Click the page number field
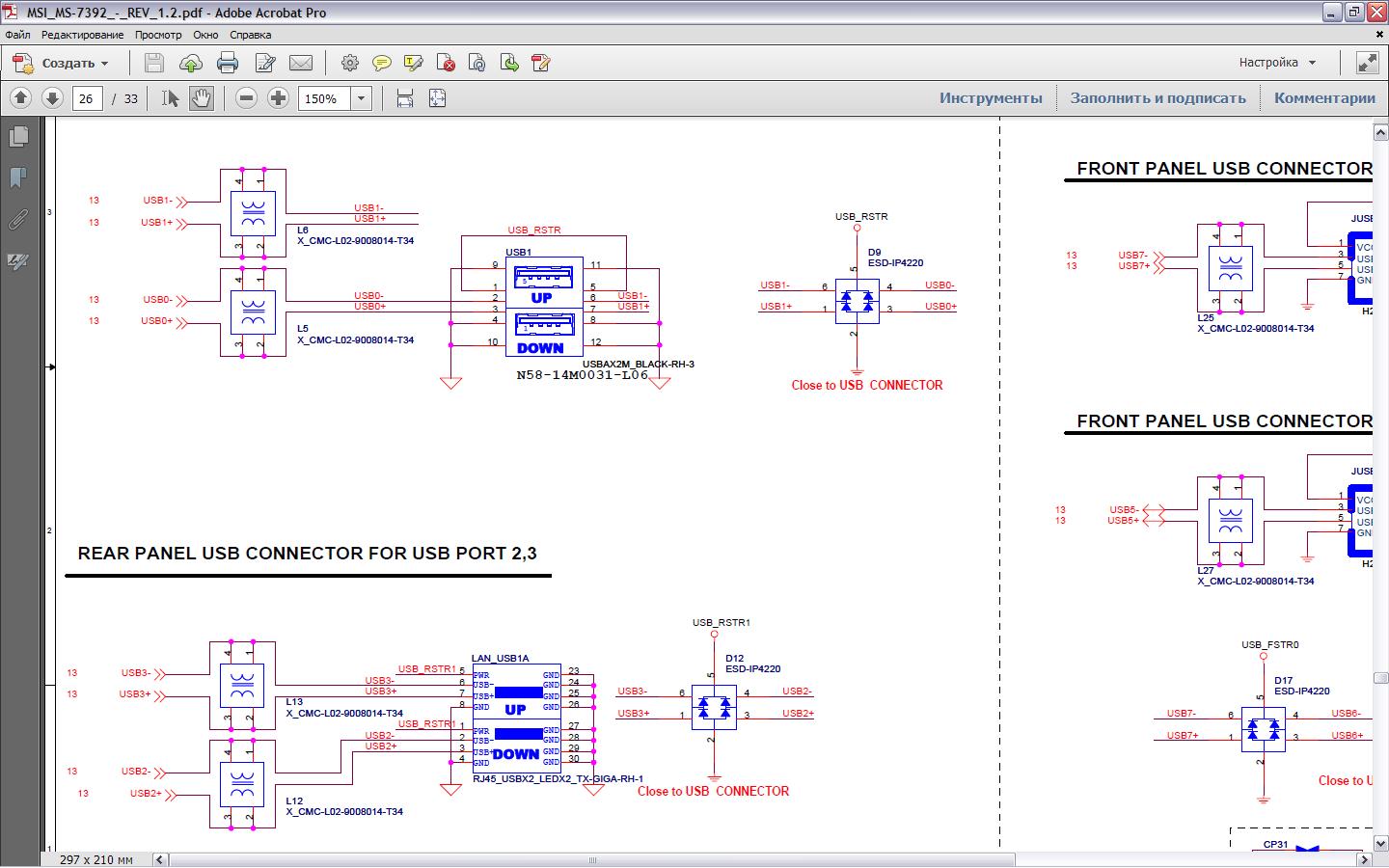 [x=87, y=98]
